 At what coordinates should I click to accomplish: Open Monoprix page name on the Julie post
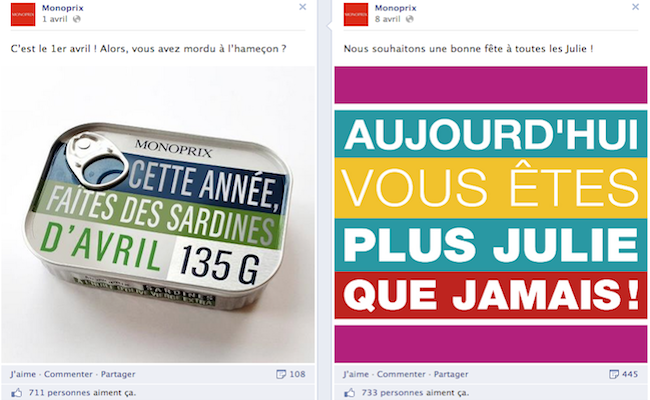395,8
